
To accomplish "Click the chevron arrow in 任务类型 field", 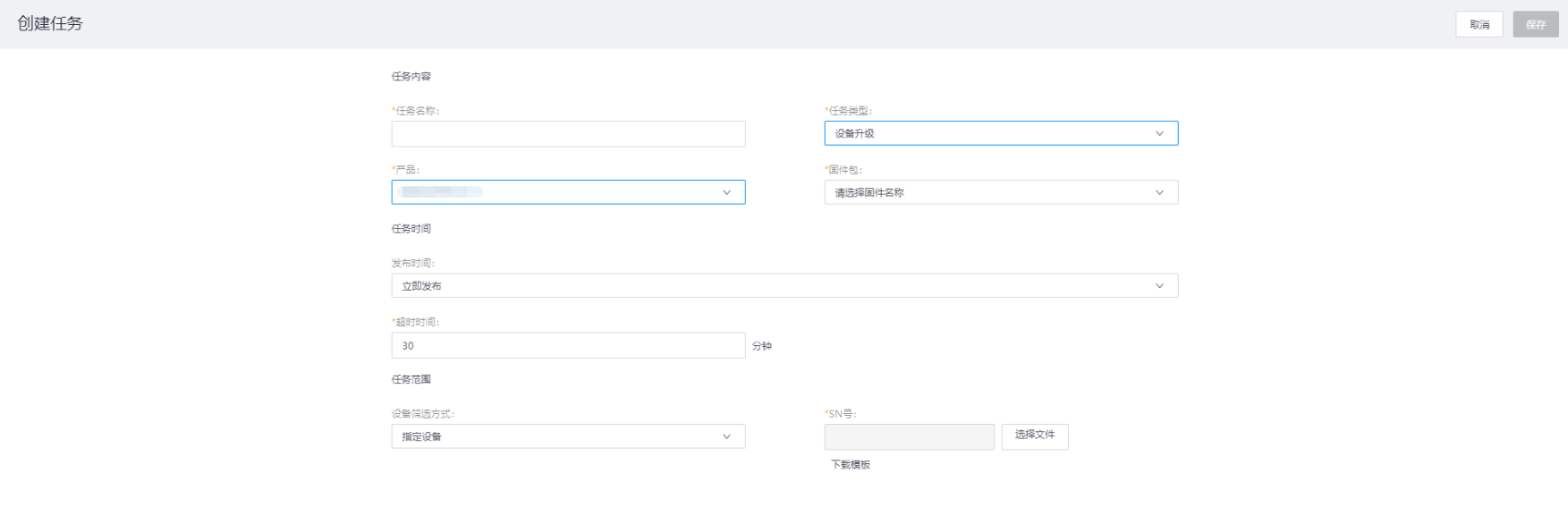I will pyautogui.click(x=1159, y=133).
